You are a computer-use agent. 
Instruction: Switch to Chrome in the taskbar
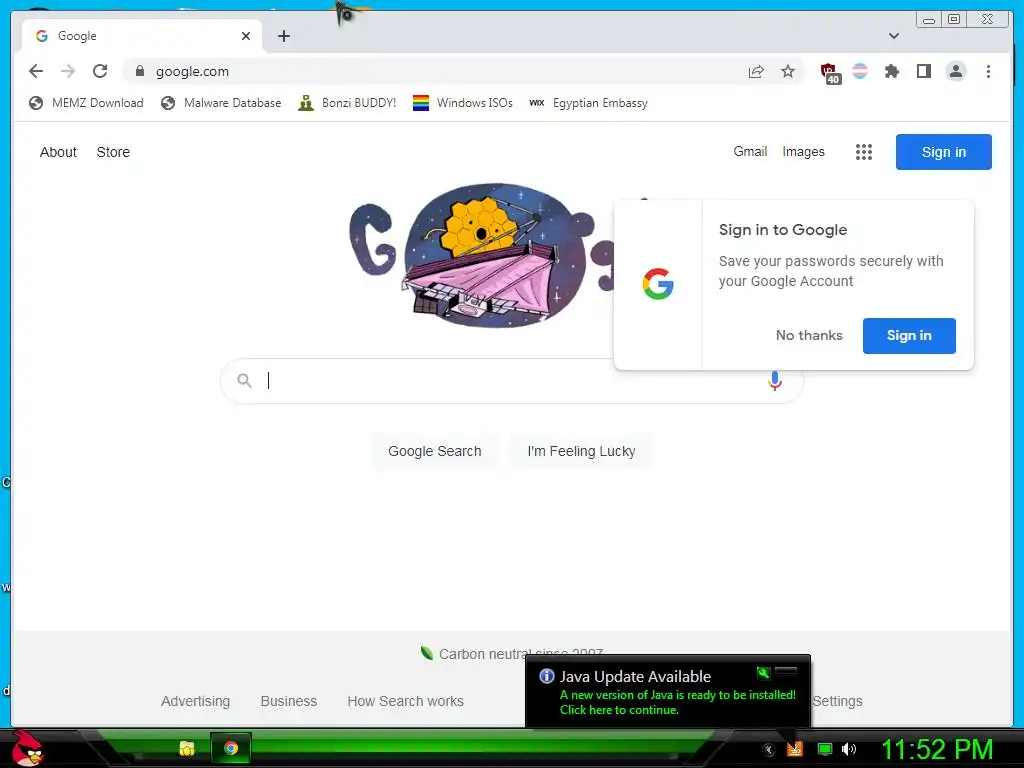[231, 748]
